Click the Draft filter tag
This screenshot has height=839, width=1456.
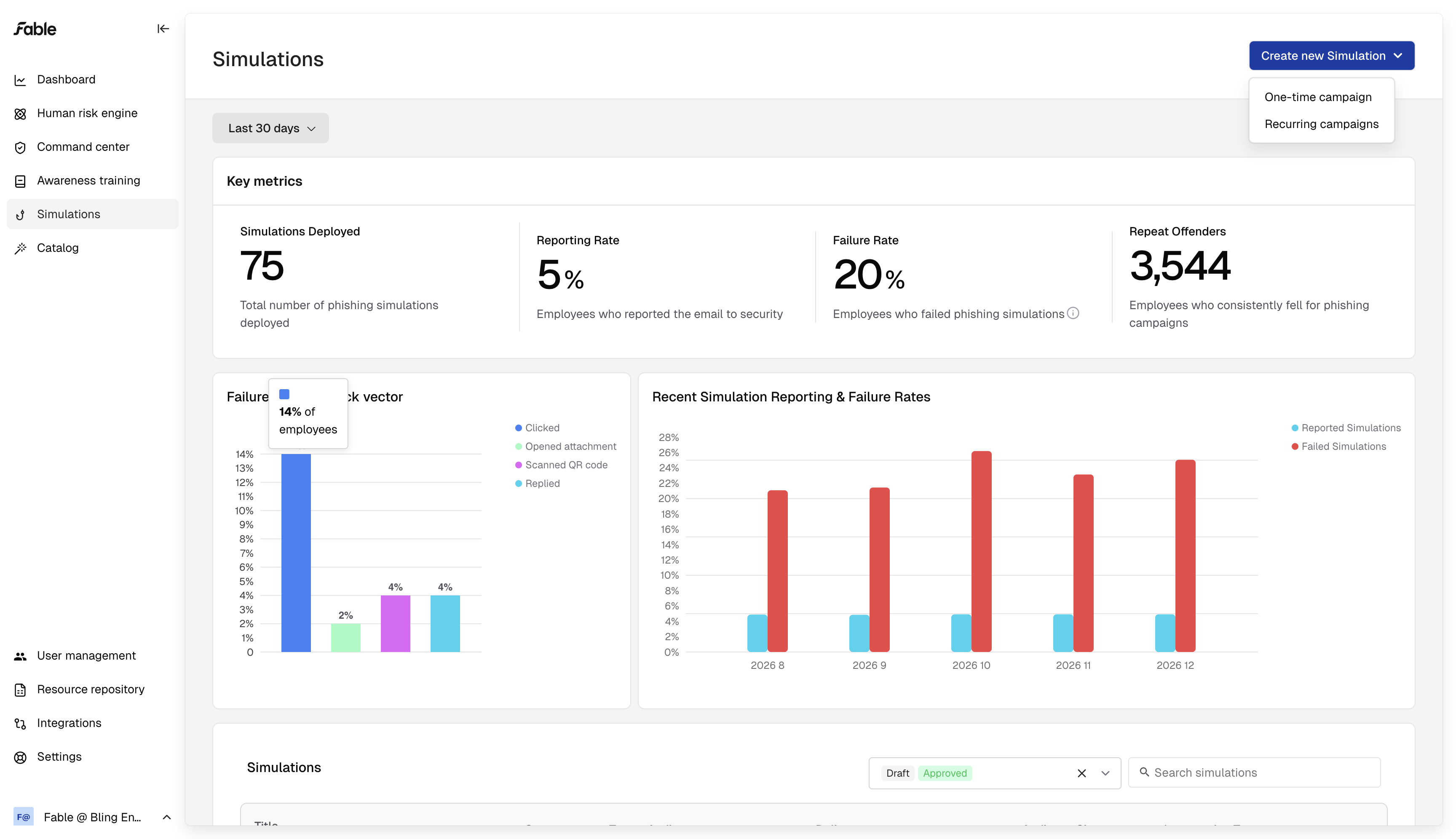tap(897, 773)
